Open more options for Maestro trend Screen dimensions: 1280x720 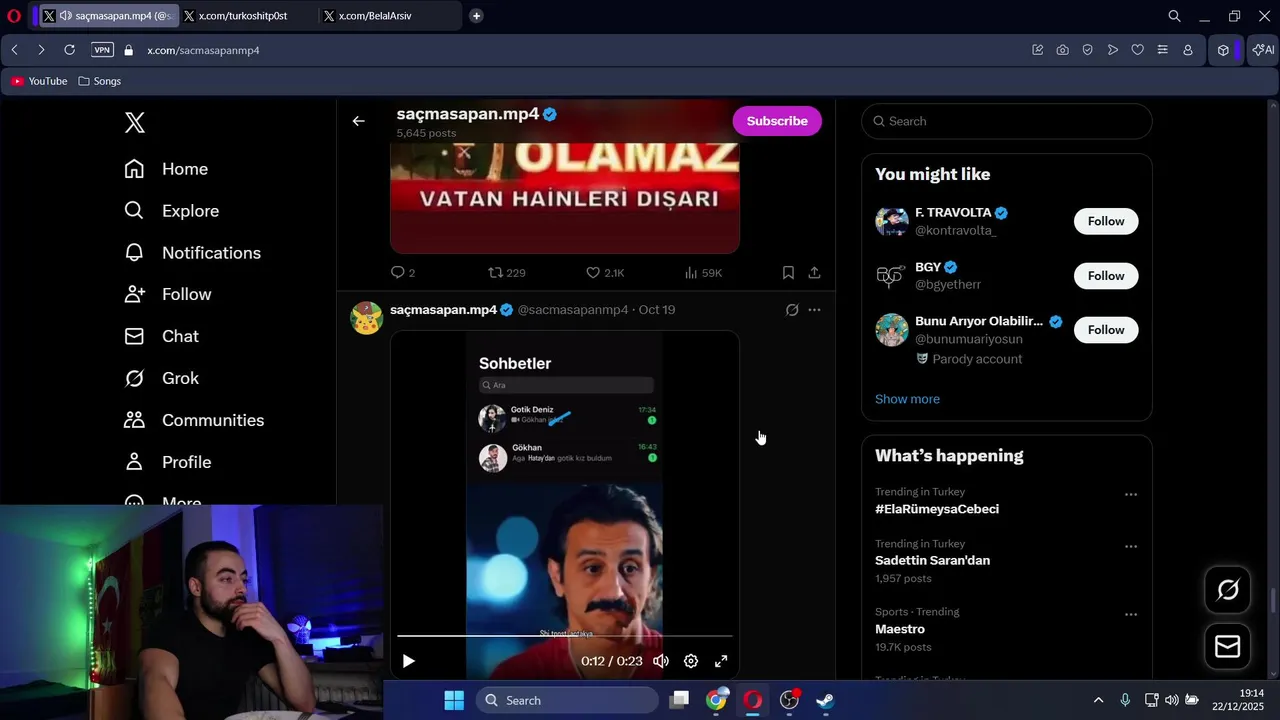pos(1131,614)
